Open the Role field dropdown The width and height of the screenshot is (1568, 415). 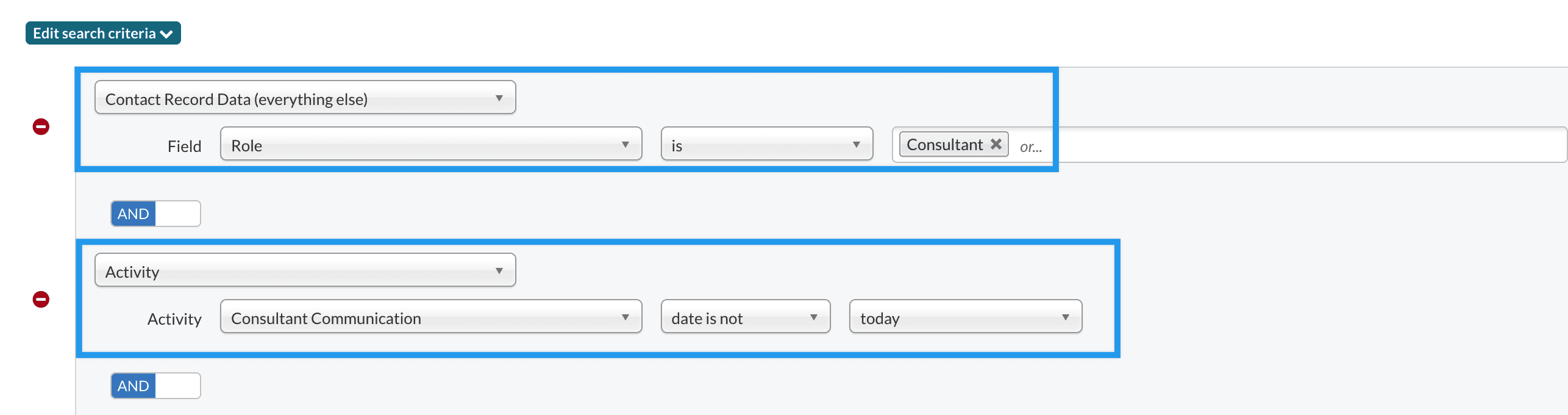tap(430, 145)
